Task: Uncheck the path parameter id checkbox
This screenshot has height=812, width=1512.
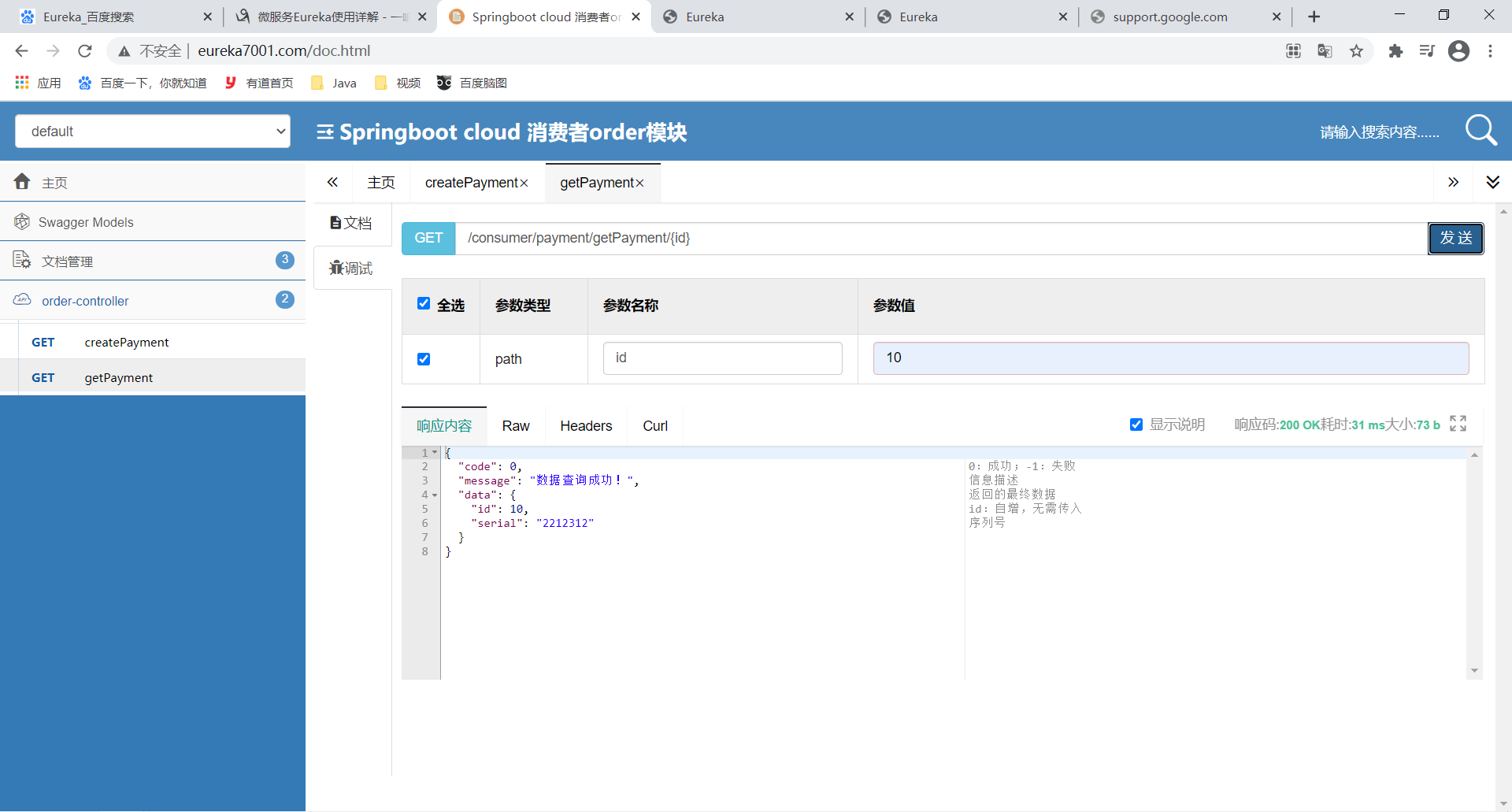Action: (424, 359)
